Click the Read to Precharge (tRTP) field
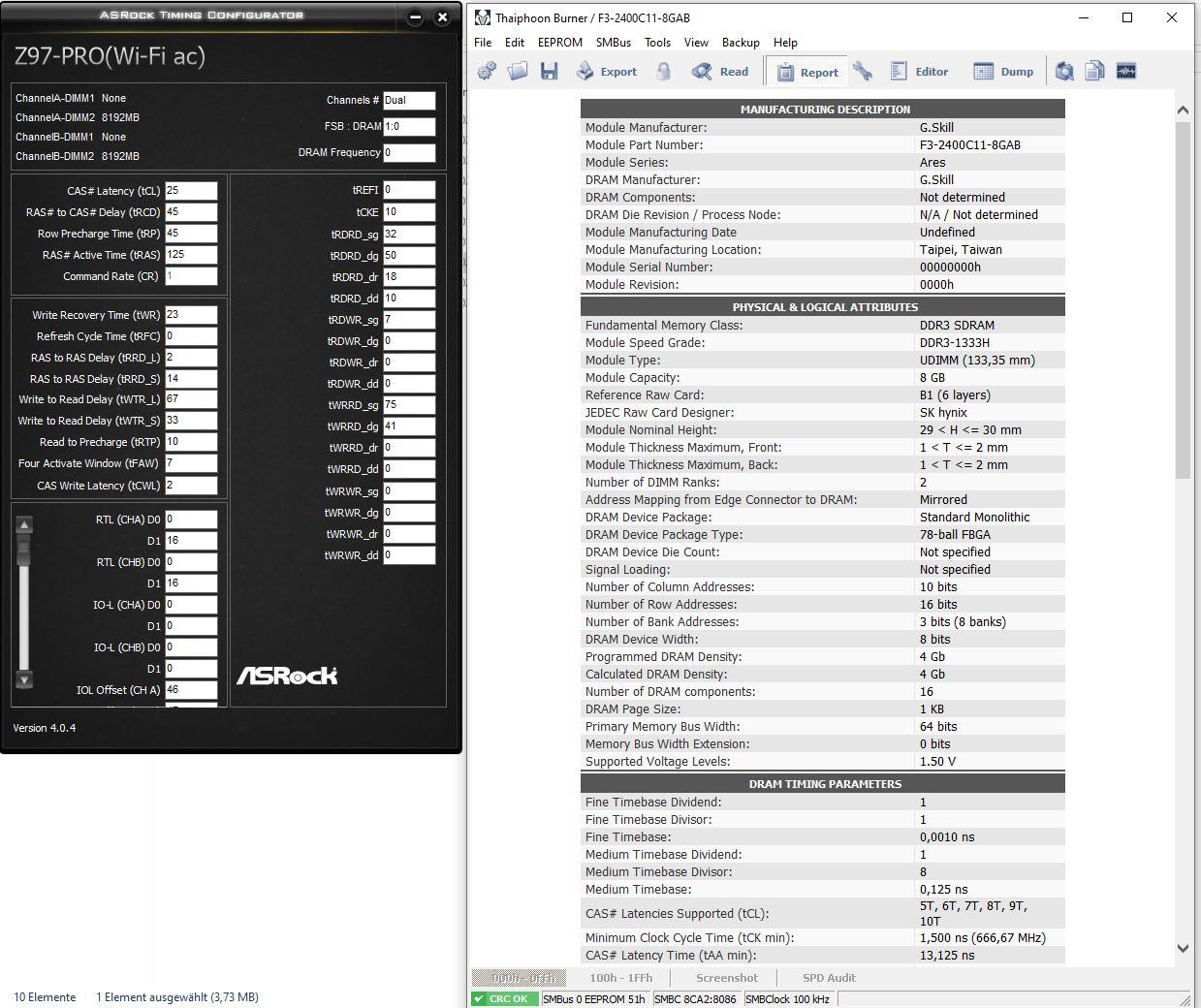The width and height of the screenshot is (1201, 1008). pos(191,442)
